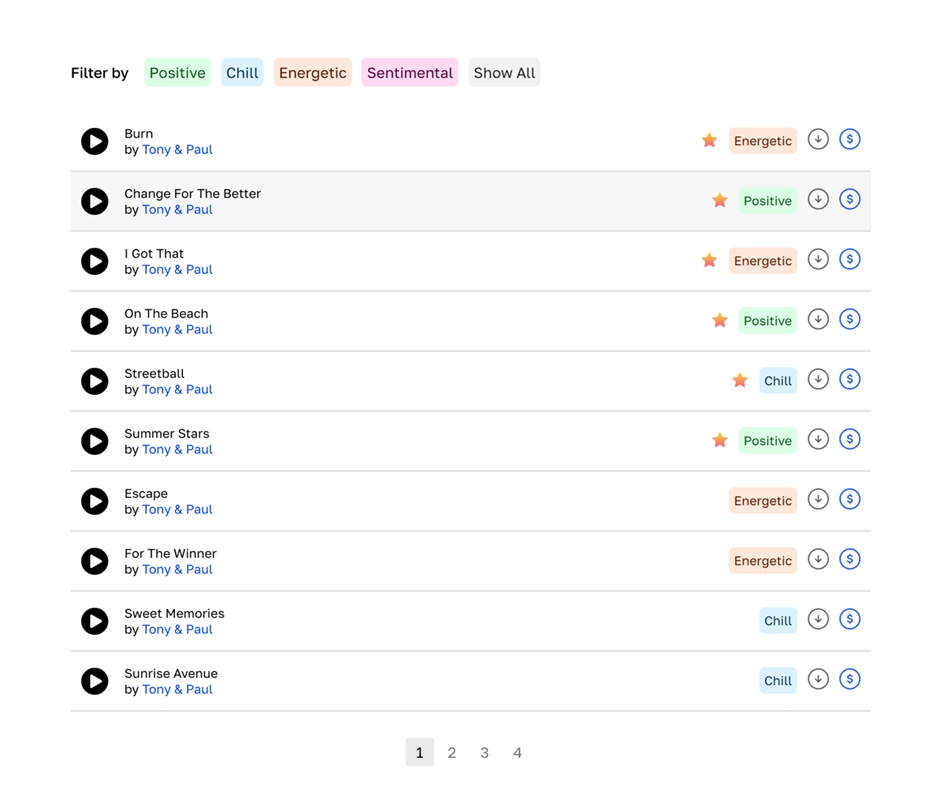Open Tony & Paul link under For The Winner
Screen dimensions: 948x800
[177, 569]
